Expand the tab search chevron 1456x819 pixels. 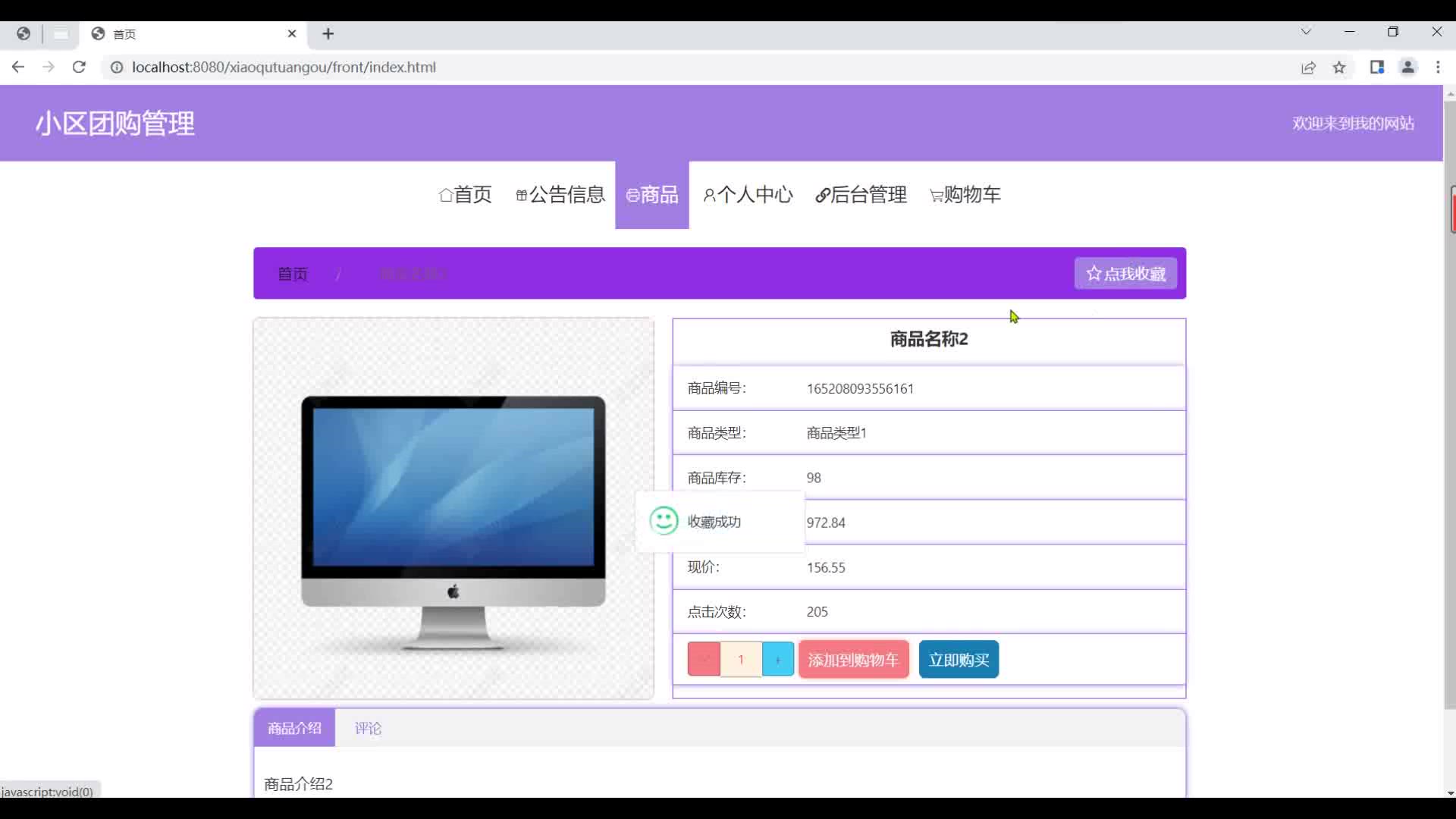tap(1306, 32)
